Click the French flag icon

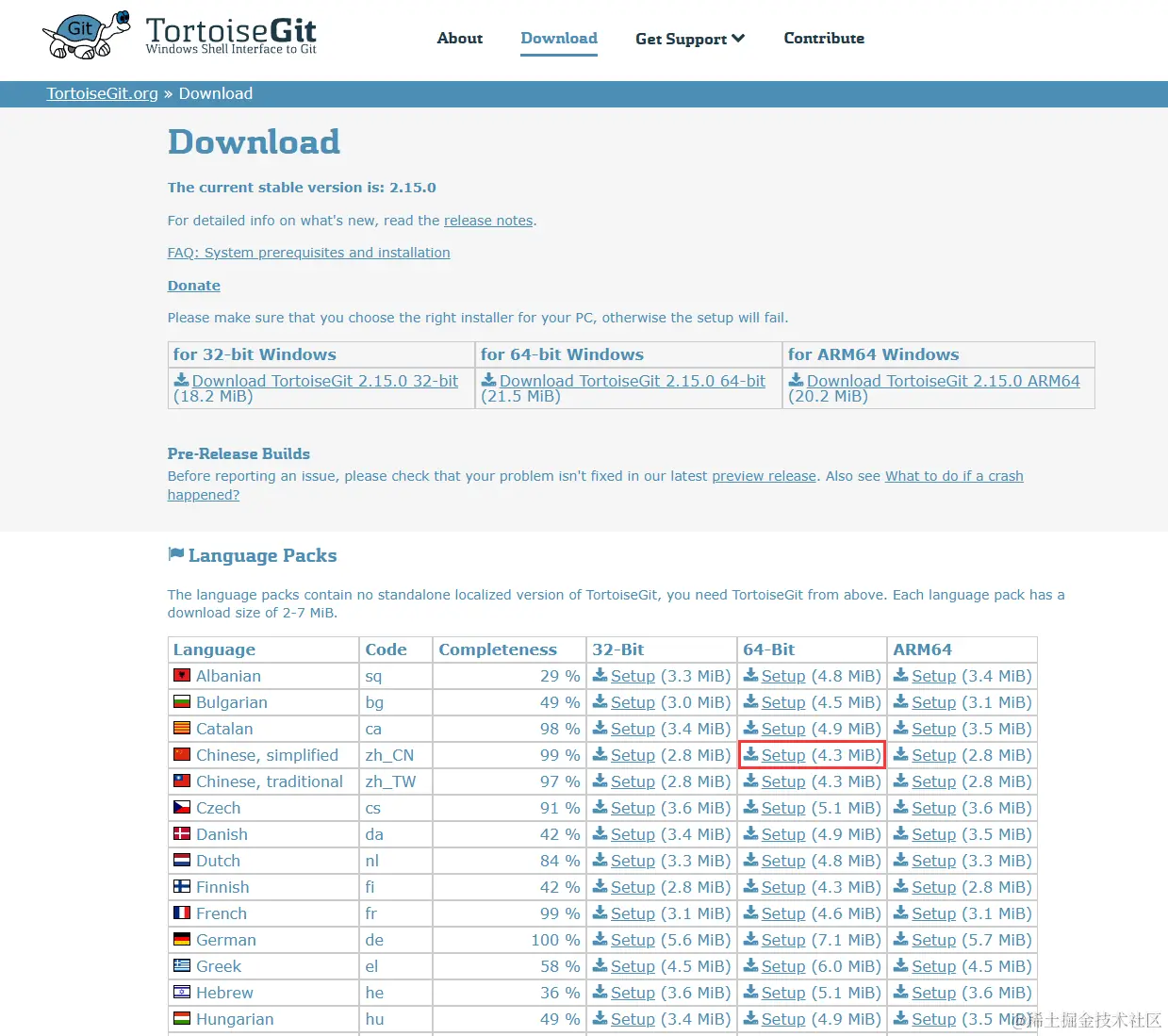(182, 913)
